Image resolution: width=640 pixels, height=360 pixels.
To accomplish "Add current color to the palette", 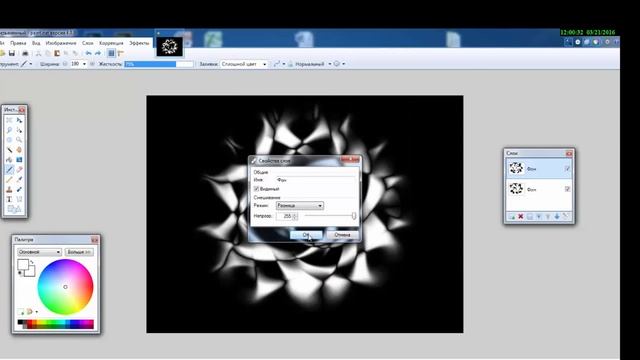I will tap(20, 312).
